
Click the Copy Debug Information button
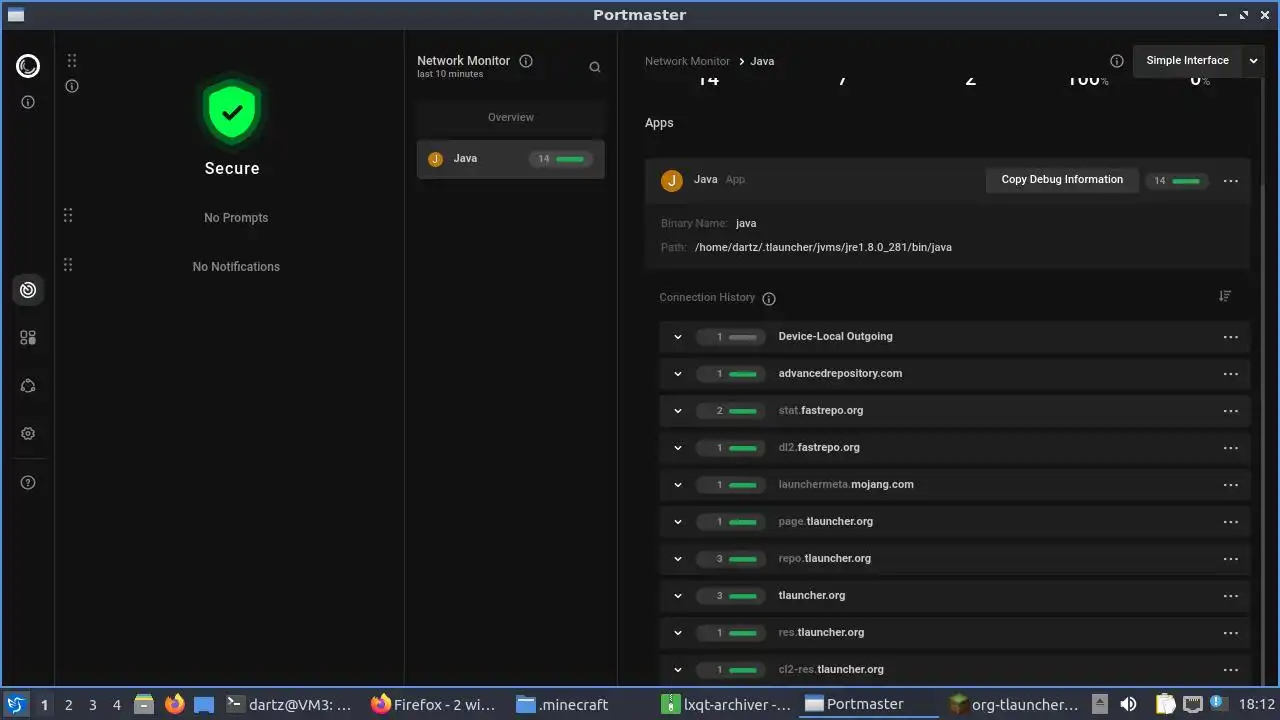(1062, 180)
